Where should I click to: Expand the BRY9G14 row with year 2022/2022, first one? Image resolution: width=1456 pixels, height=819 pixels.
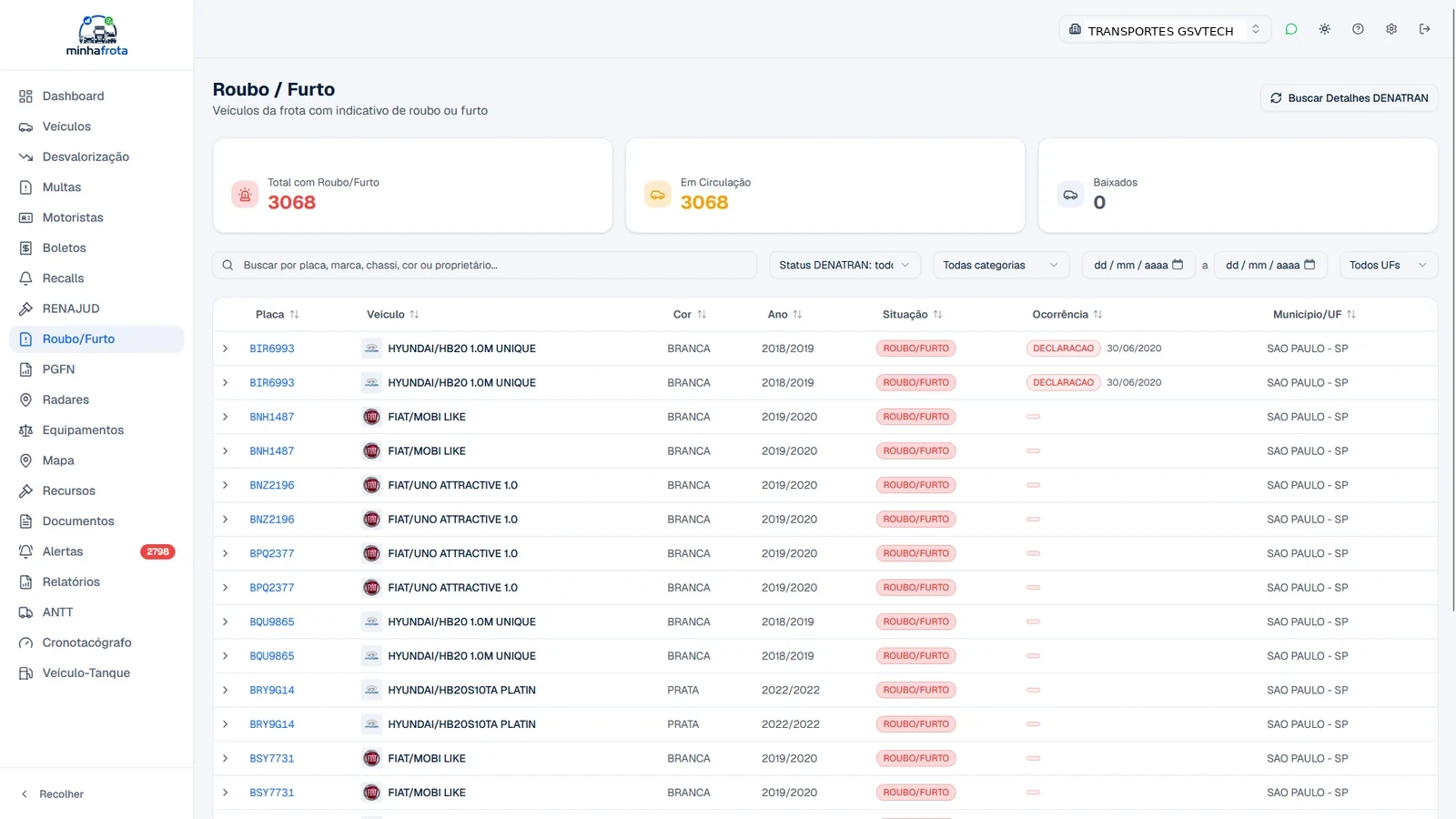click(x=226, y=690)
